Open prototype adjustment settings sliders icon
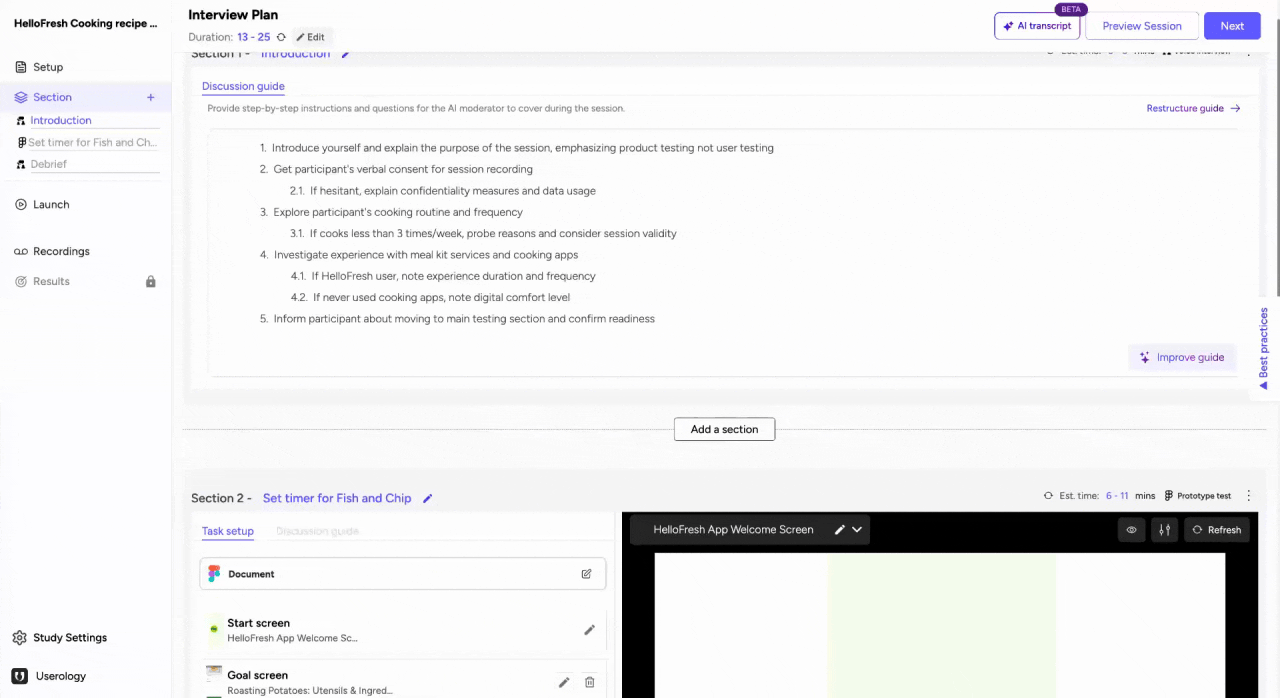Image resolution: width=1280 pixels, height=698 pixels. 1164,530
